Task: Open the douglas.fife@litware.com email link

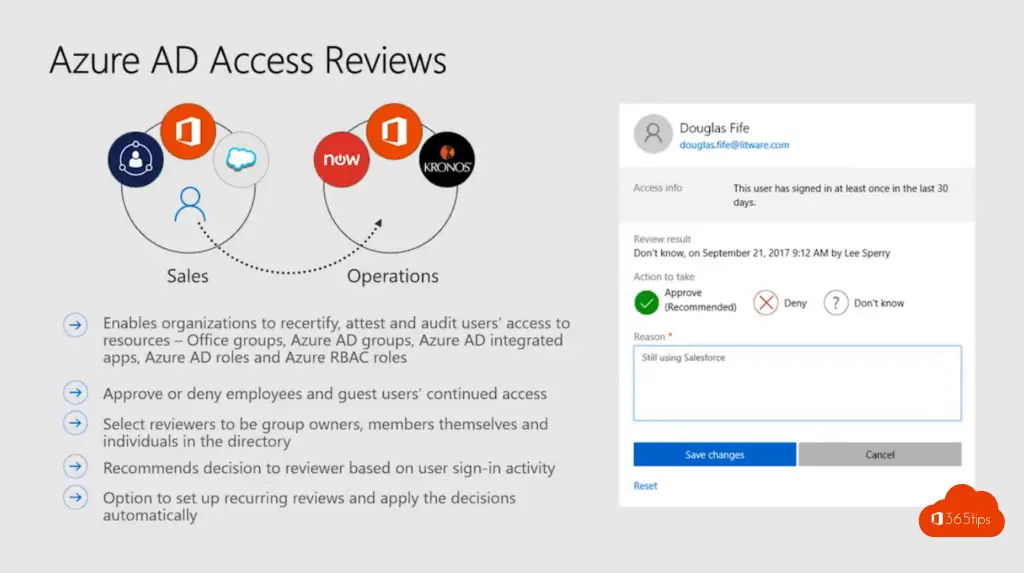Action: [x=734, y=145]
